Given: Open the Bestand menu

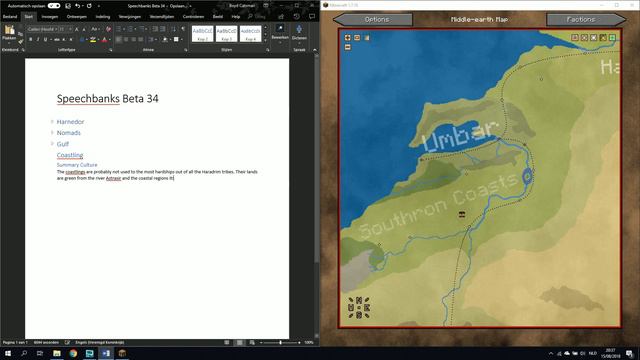Looking at the screenshot, I should pos(10,17).
